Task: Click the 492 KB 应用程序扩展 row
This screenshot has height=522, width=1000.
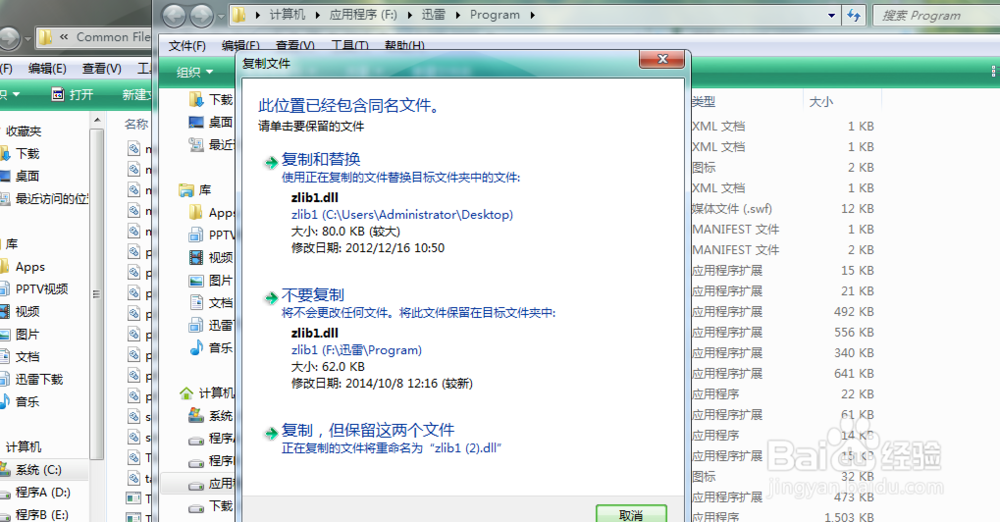Action: 783,311
